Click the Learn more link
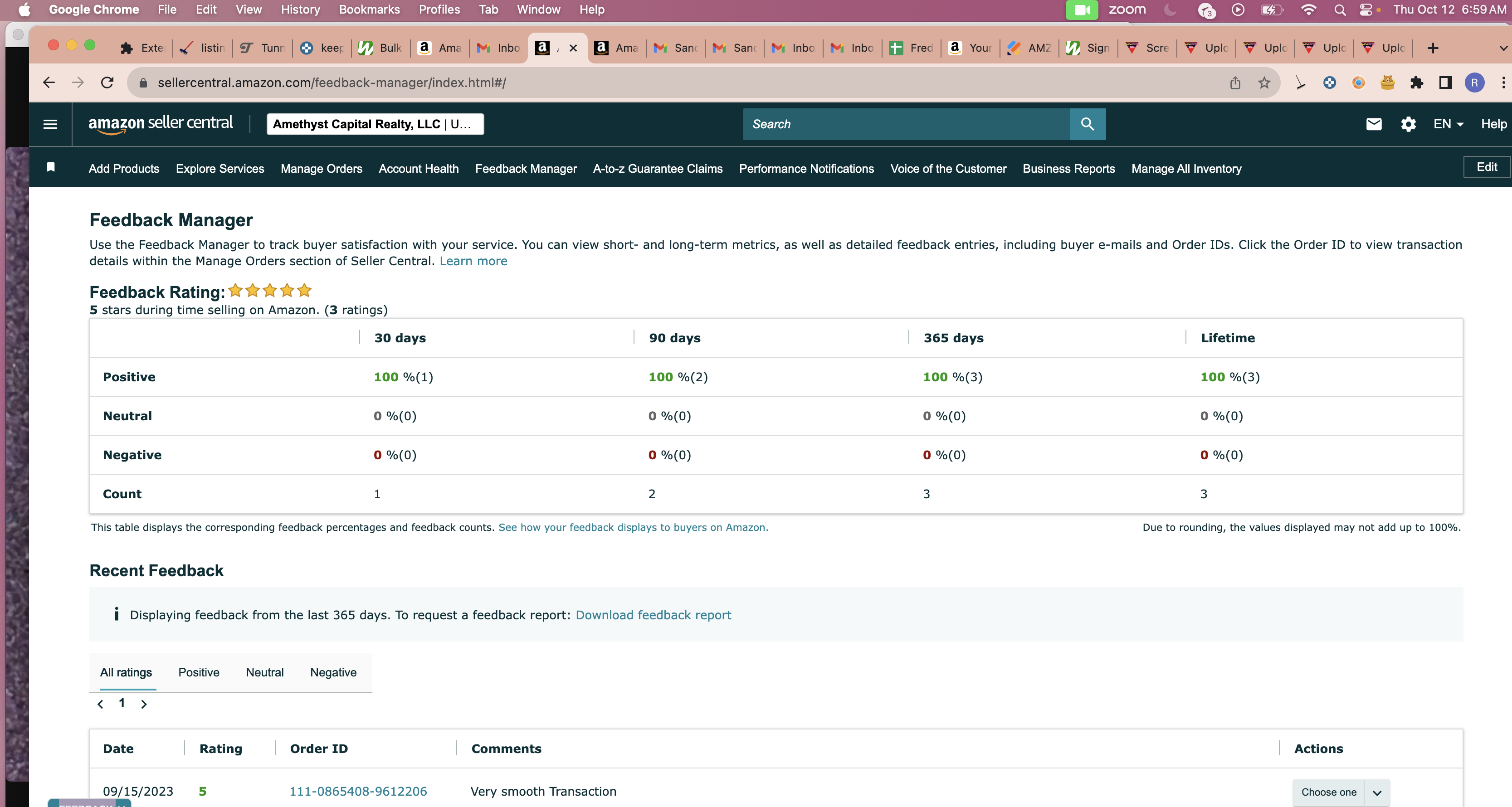The image size is (1512, 807). pos(473,261)
